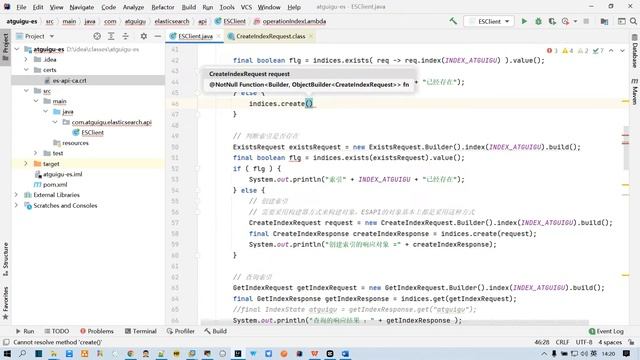Switch to CreateIndexRequest.class tab

pyautogui.click(x=271, y=36)
